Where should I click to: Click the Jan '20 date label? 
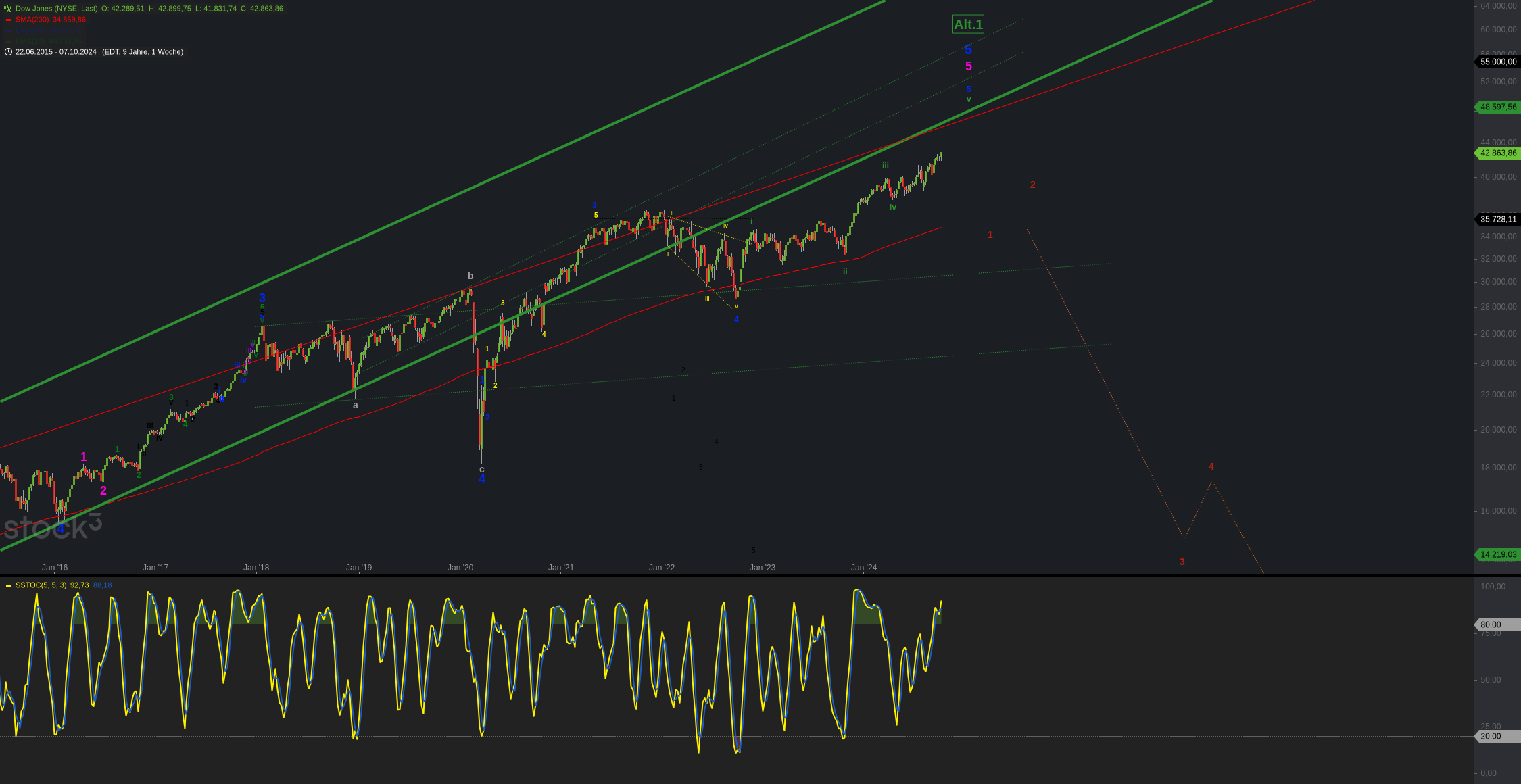pos(460,568)
